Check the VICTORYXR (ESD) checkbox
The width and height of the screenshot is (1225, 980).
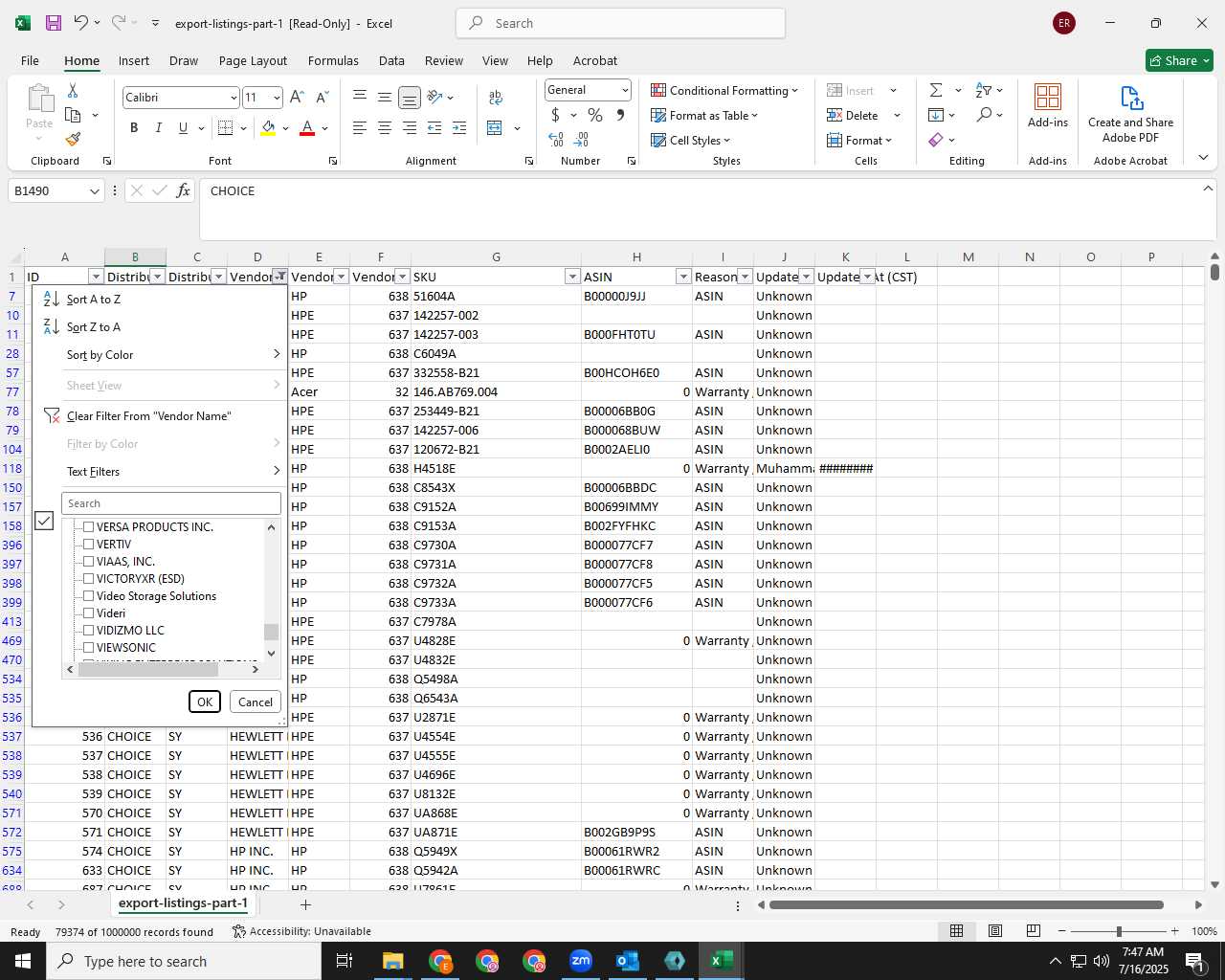tap(89, 579)
